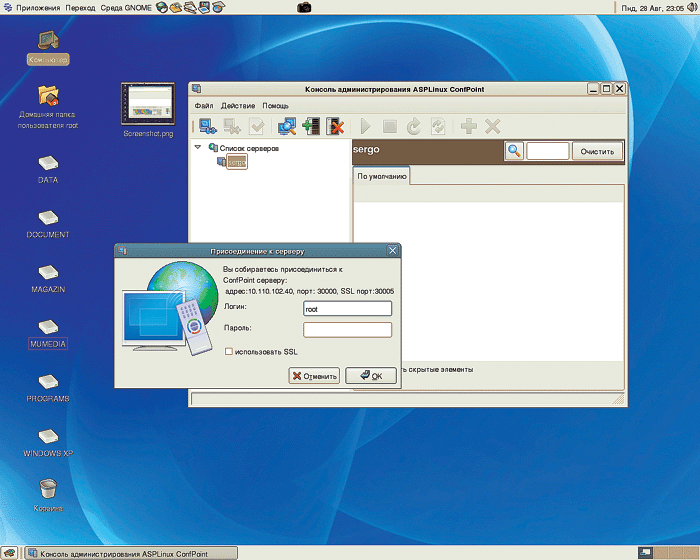
Task: Click the disconnect from server toolbar icon
Action: (232, 126)
